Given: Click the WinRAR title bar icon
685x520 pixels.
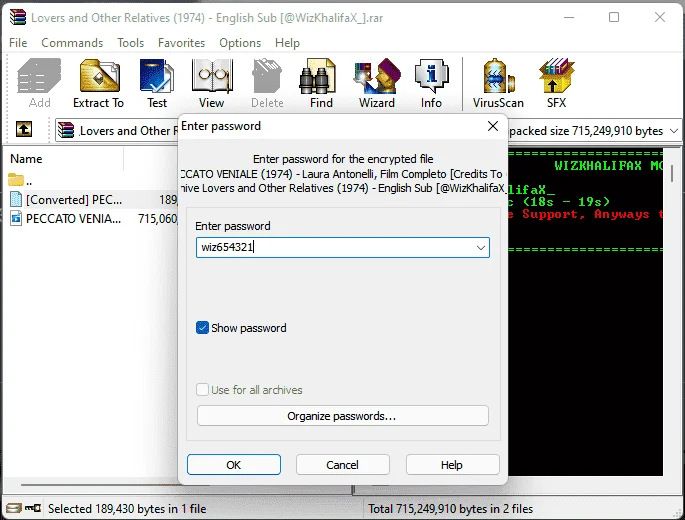Looking at the screenshot, I should click(18, 17).
